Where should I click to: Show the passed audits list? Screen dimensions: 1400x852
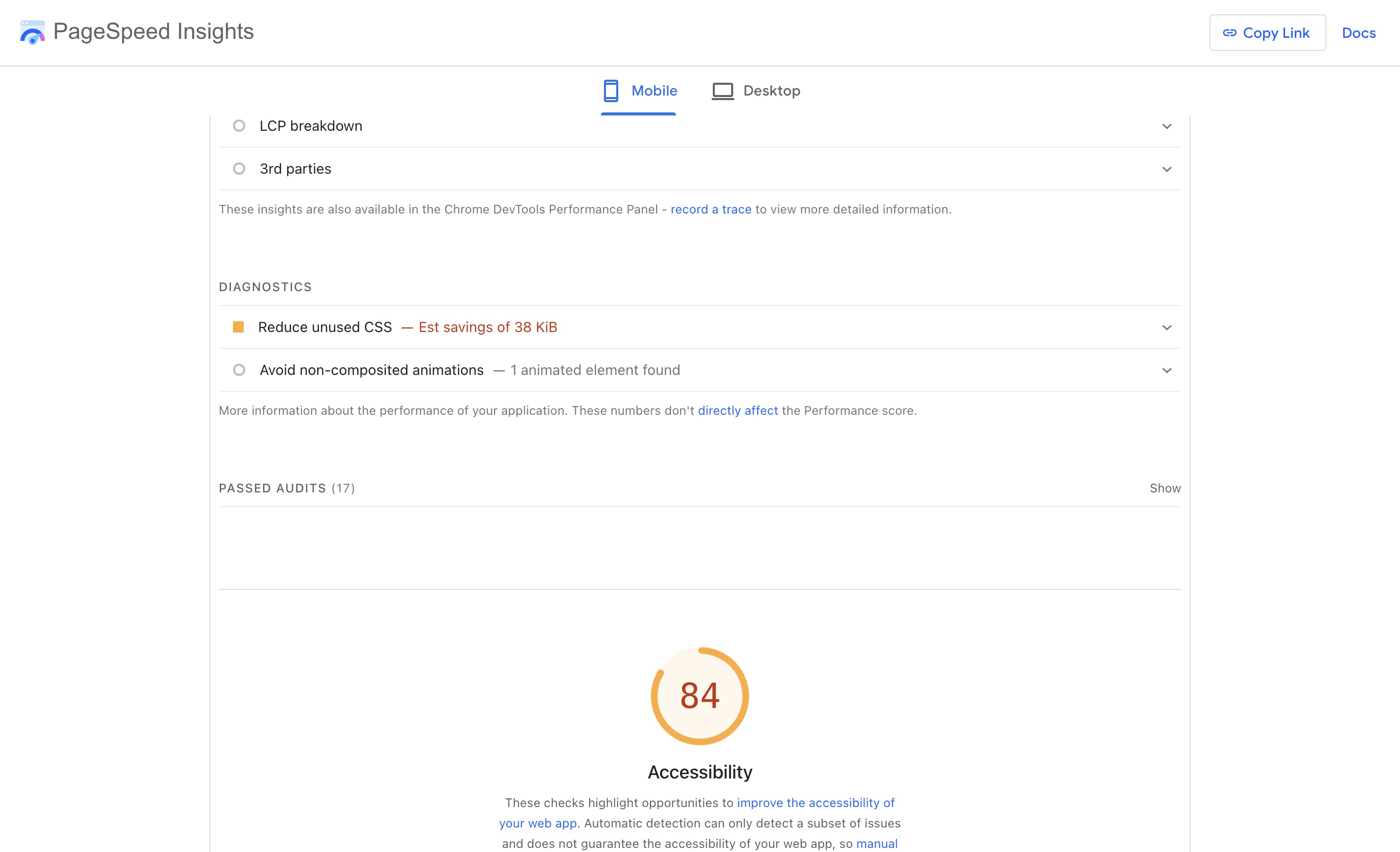(1165, 488)
